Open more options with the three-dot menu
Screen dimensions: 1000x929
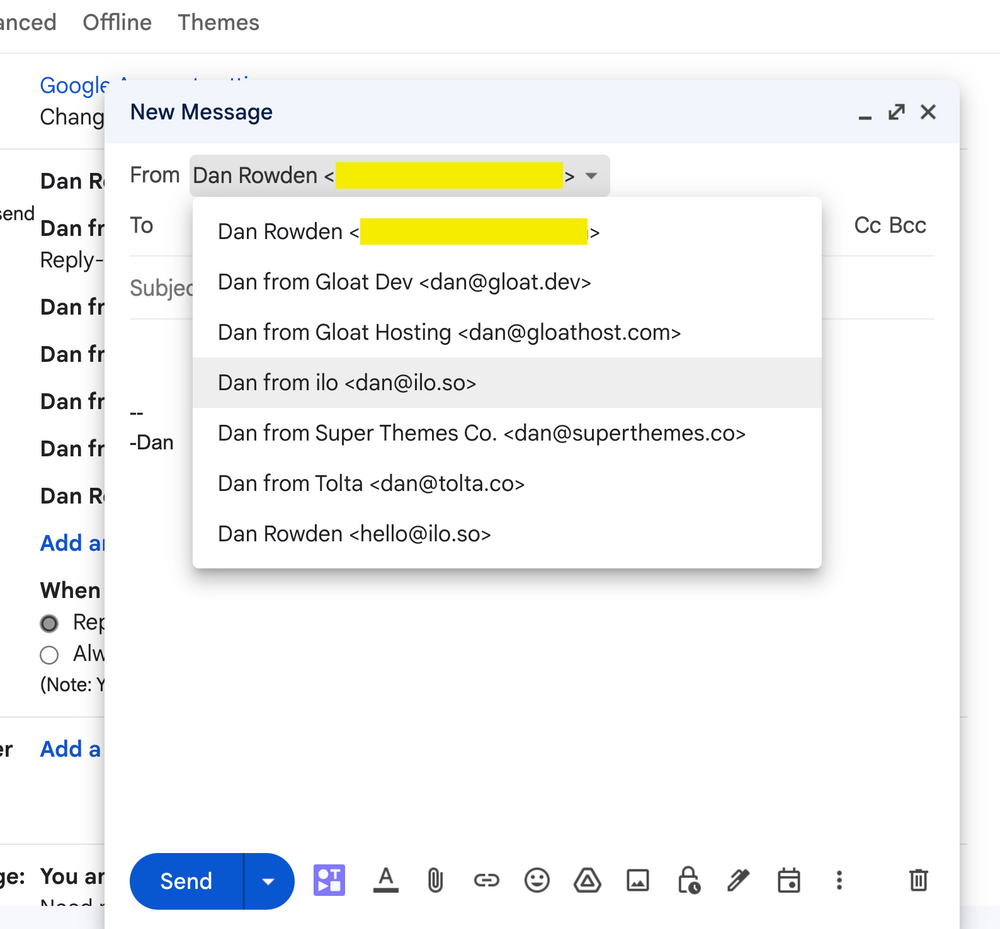pyautogui.click(x=839, y=880)
